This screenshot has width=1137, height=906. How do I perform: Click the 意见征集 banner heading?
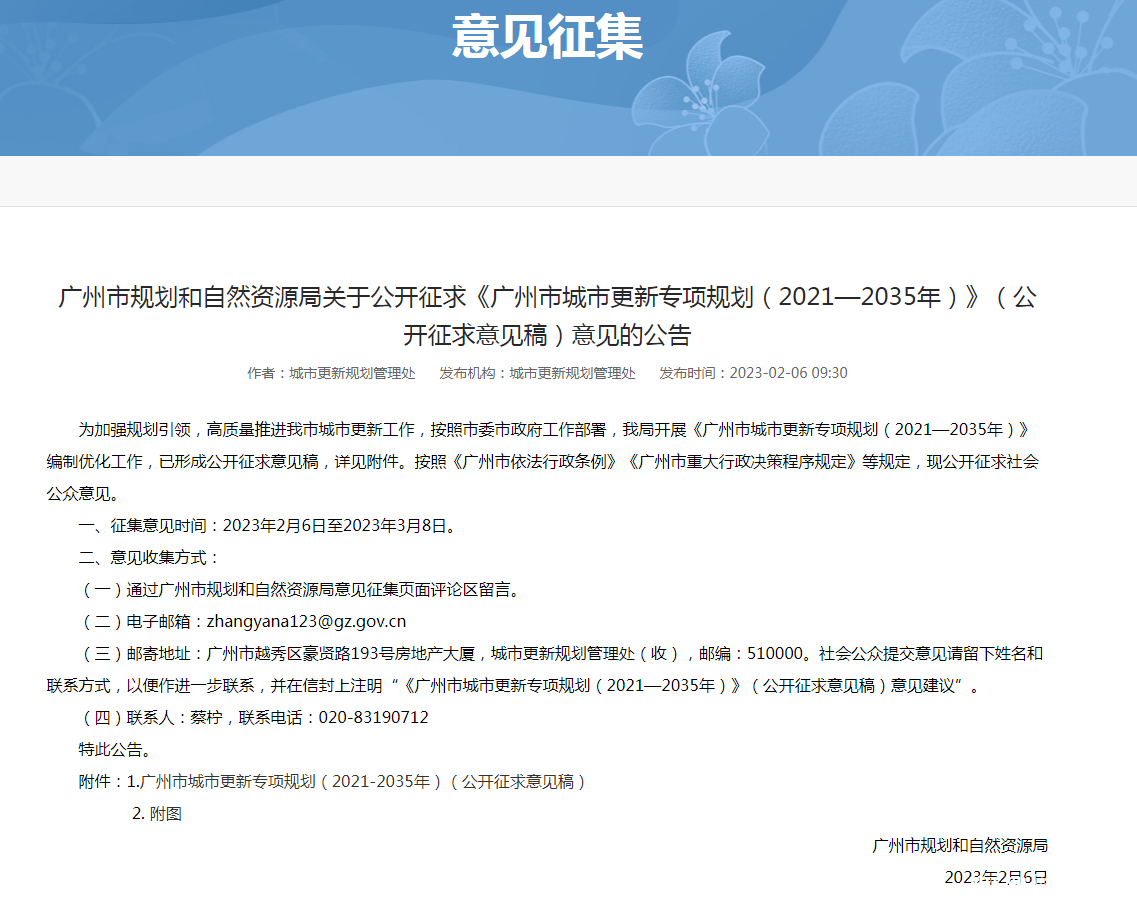click(547, 37)
